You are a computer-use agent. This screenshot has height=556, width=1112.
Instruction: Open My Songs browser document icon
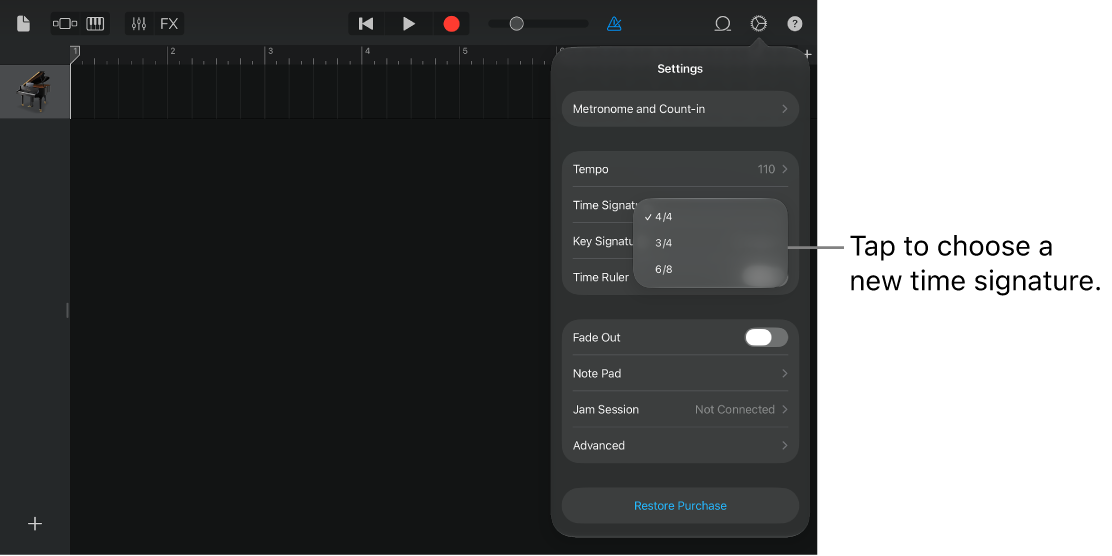(23, 23)
